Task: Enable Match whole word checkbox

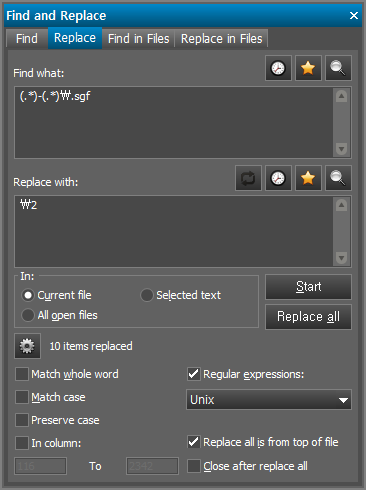Action: [22, 374]
